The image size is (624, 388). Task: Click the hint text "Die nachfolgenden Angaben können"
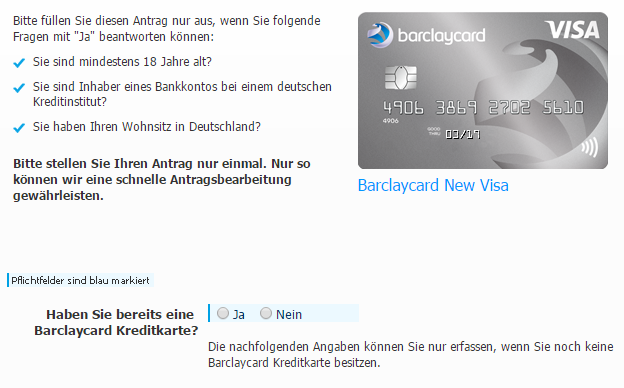[x=411, y=355]
